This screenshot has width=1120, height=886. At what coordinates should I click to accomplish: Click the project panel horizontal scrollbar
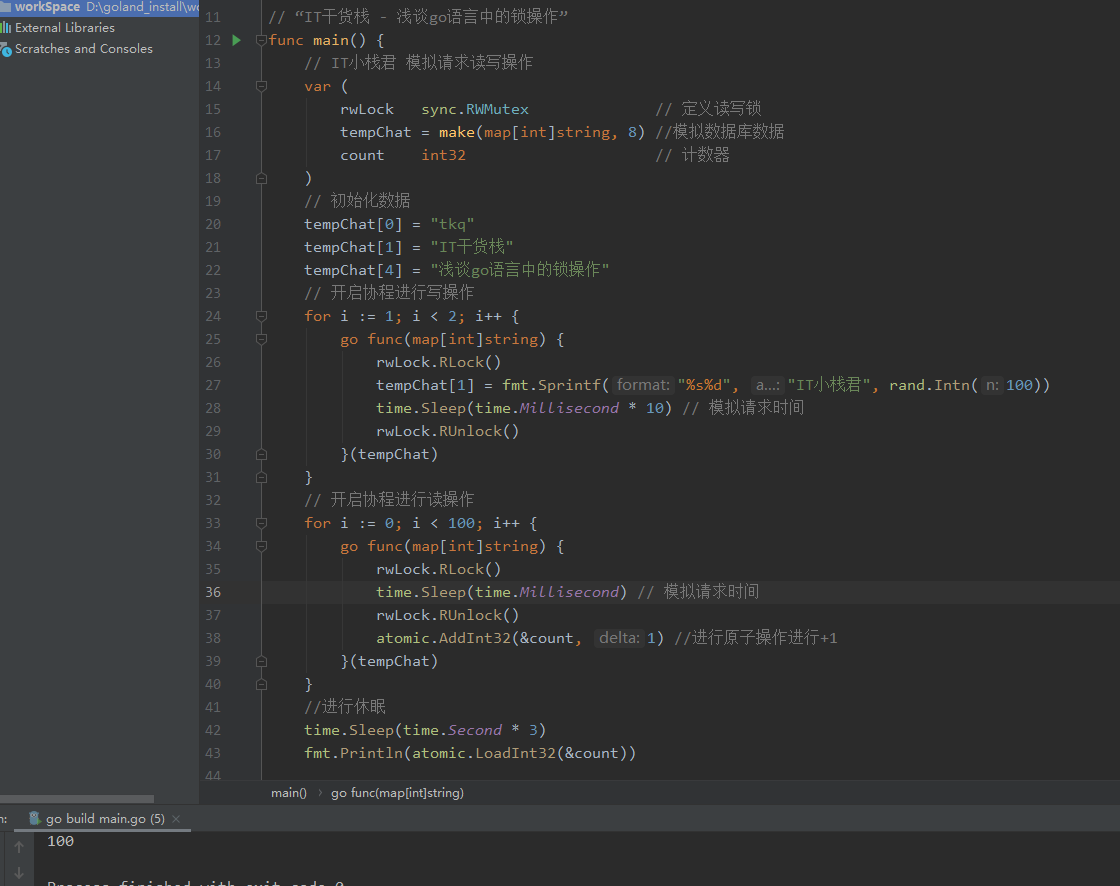77,799
